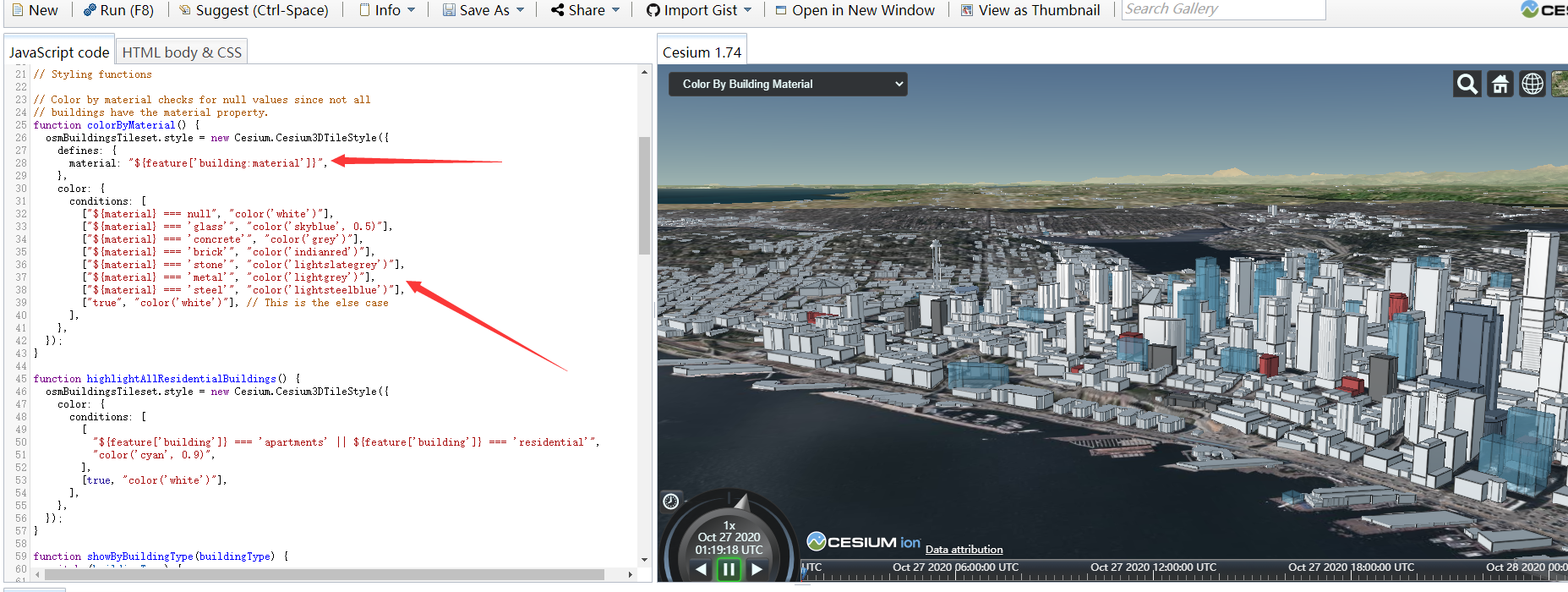Click Open in New Window
This screenshot has height=592, width=1568.
(855, 10)
